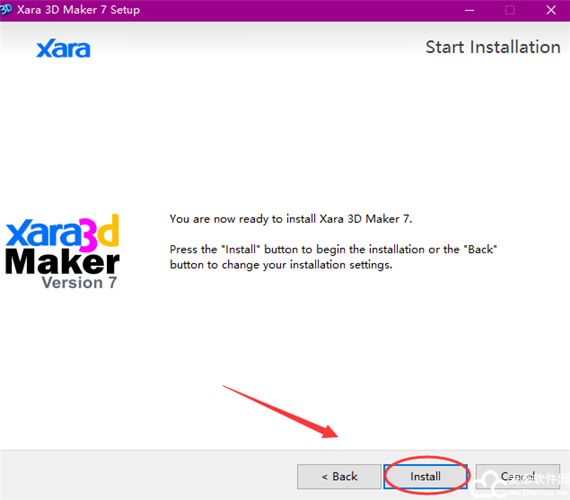The image size is (570, 500).
Task: Click the Start Installation heading
Action: [493, 47]
